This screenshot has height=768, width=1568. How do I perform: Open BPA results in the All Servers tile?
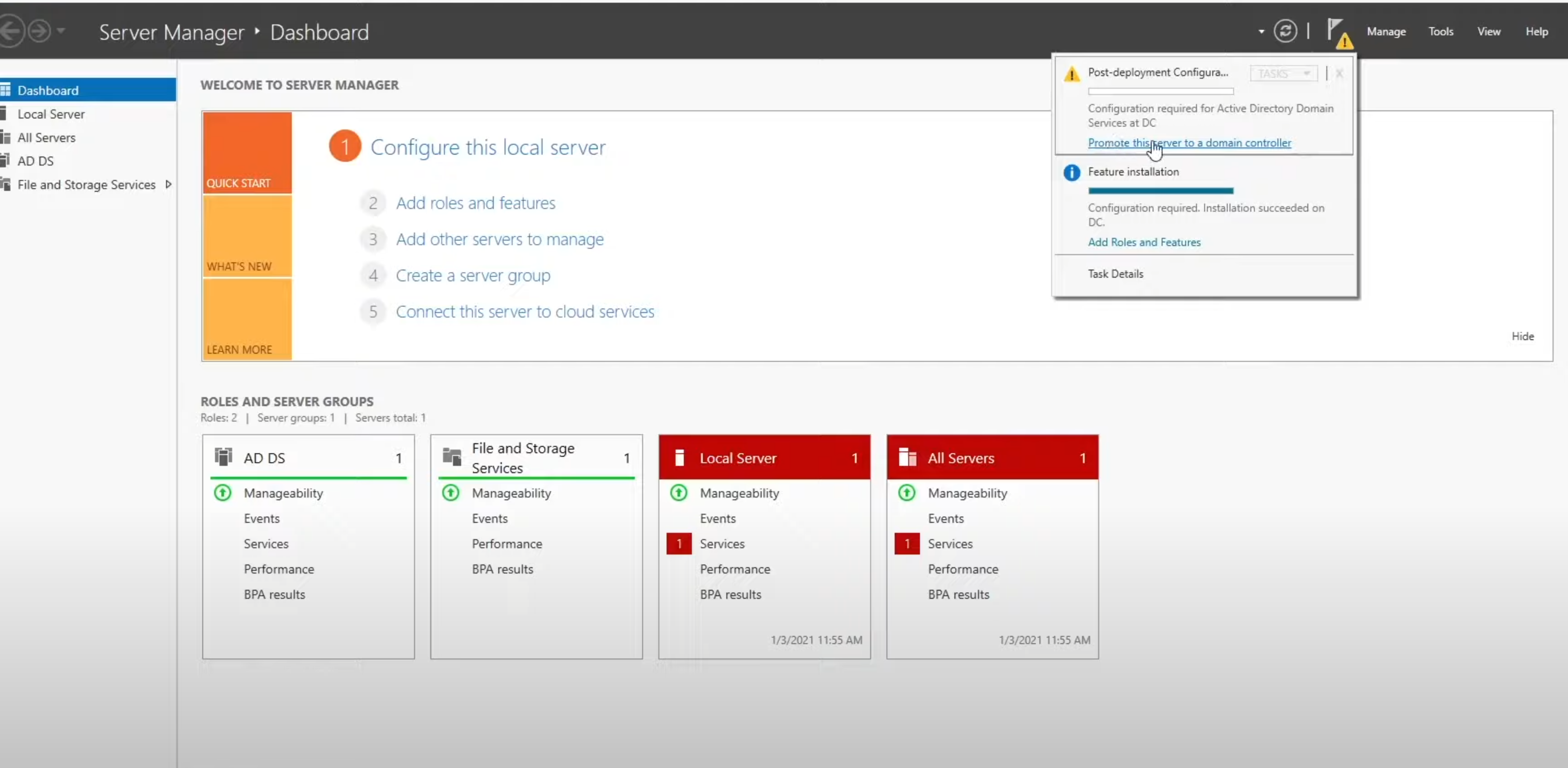click(x=959, y=595)
